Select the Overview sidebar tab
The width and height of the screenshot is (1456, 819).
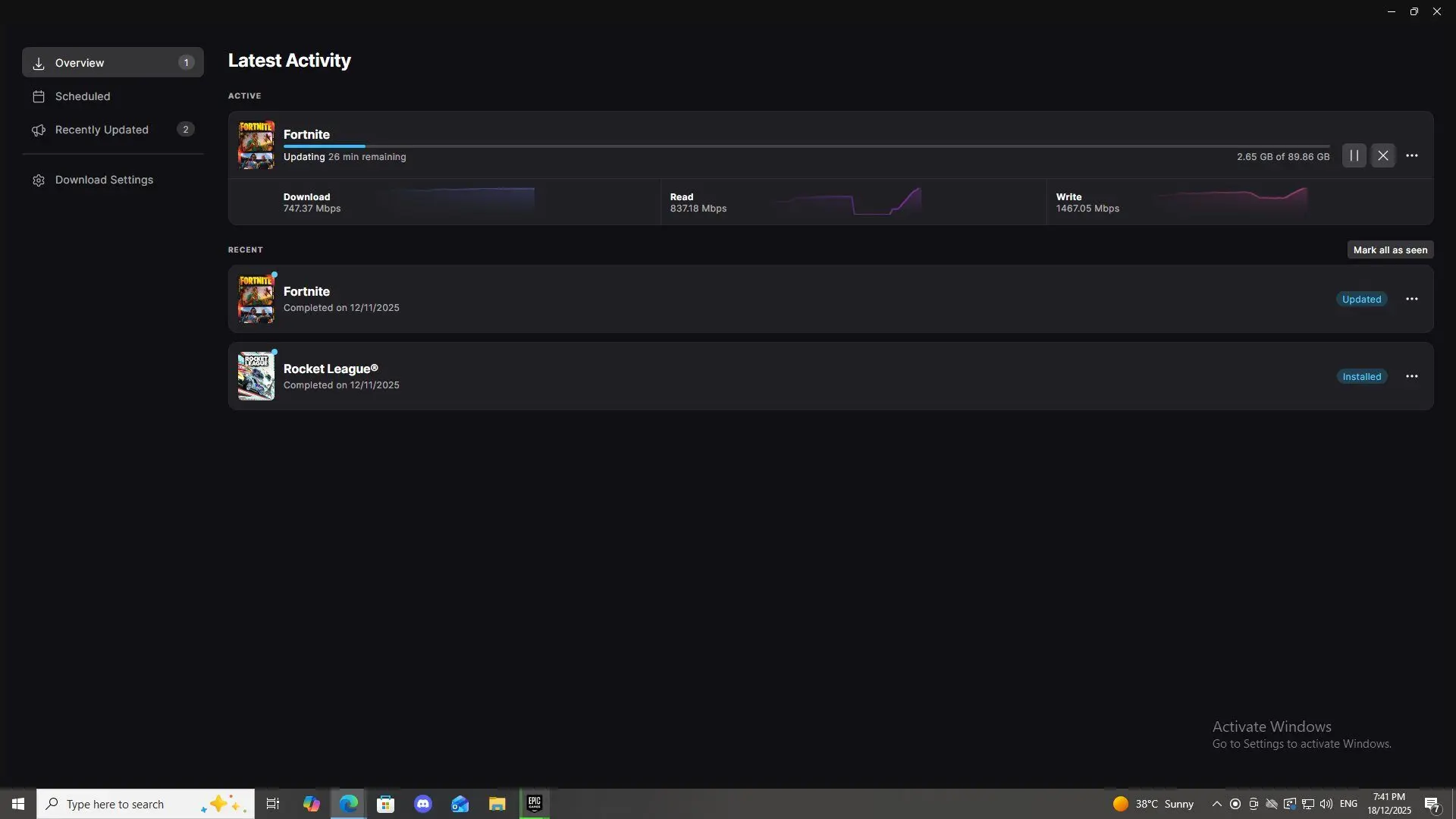click(112, 62)
